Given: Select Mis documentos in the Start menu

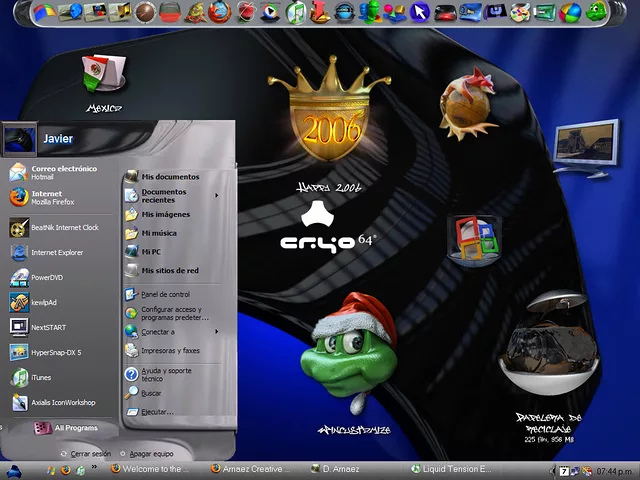Looking at the screenshot, I should pyautogui.click(x=168, y=177).
